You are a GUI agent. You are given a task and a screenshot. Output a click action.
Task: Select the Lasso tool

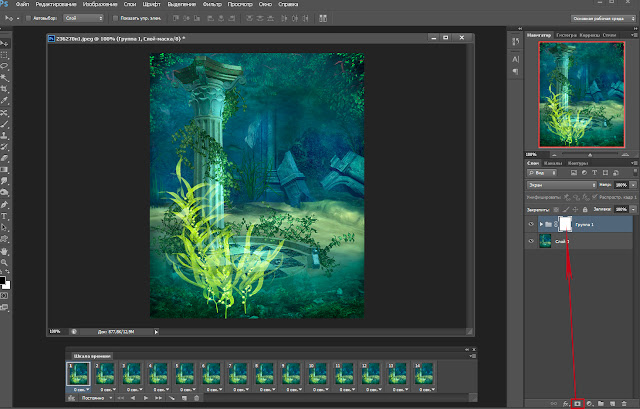click(4, 66)
